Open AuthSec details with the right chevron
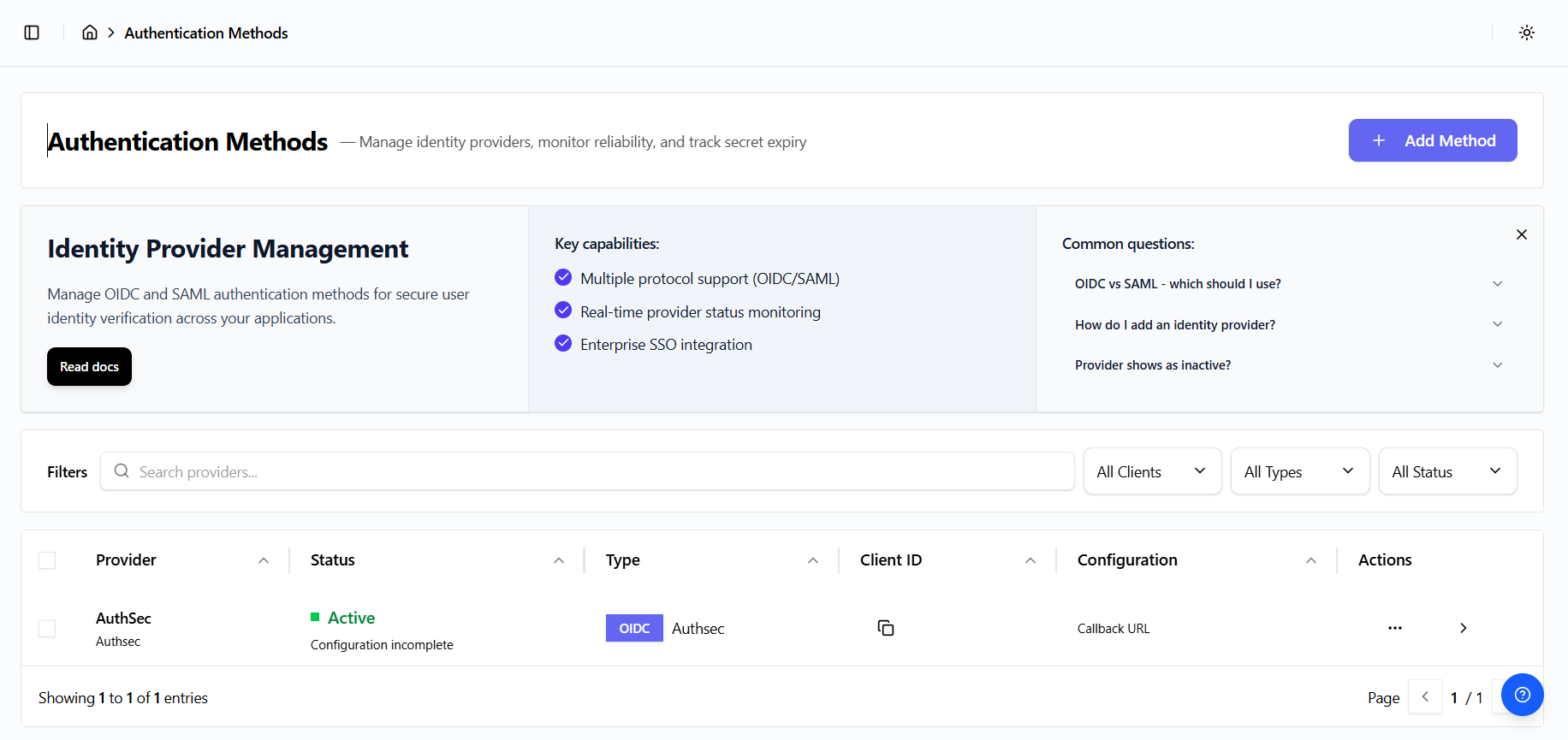The width and height of the screenshot is (1568, 740). click(x=1464, y=628)
